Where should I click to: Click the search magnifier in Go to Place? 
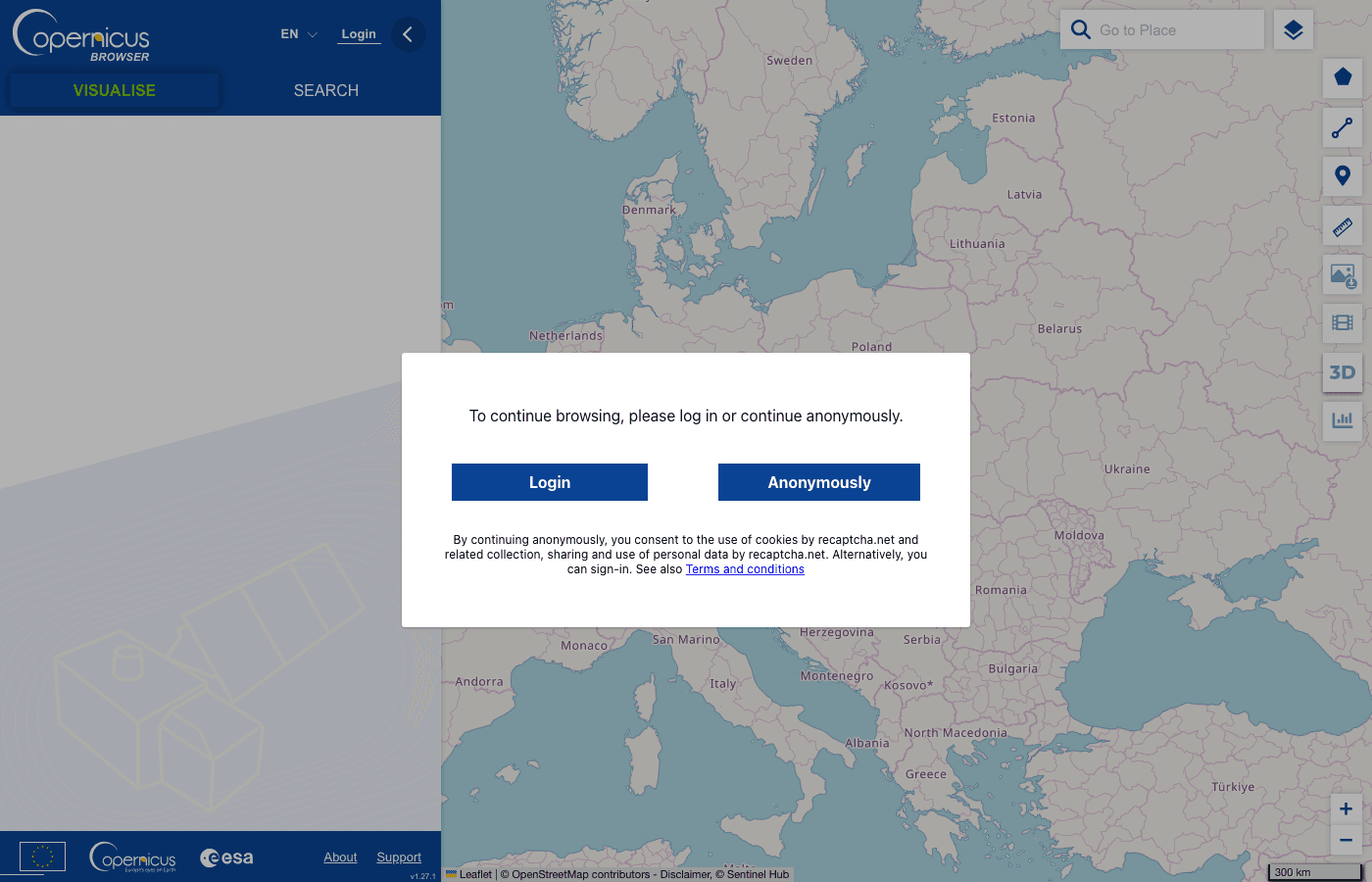tap(1081, 29)
